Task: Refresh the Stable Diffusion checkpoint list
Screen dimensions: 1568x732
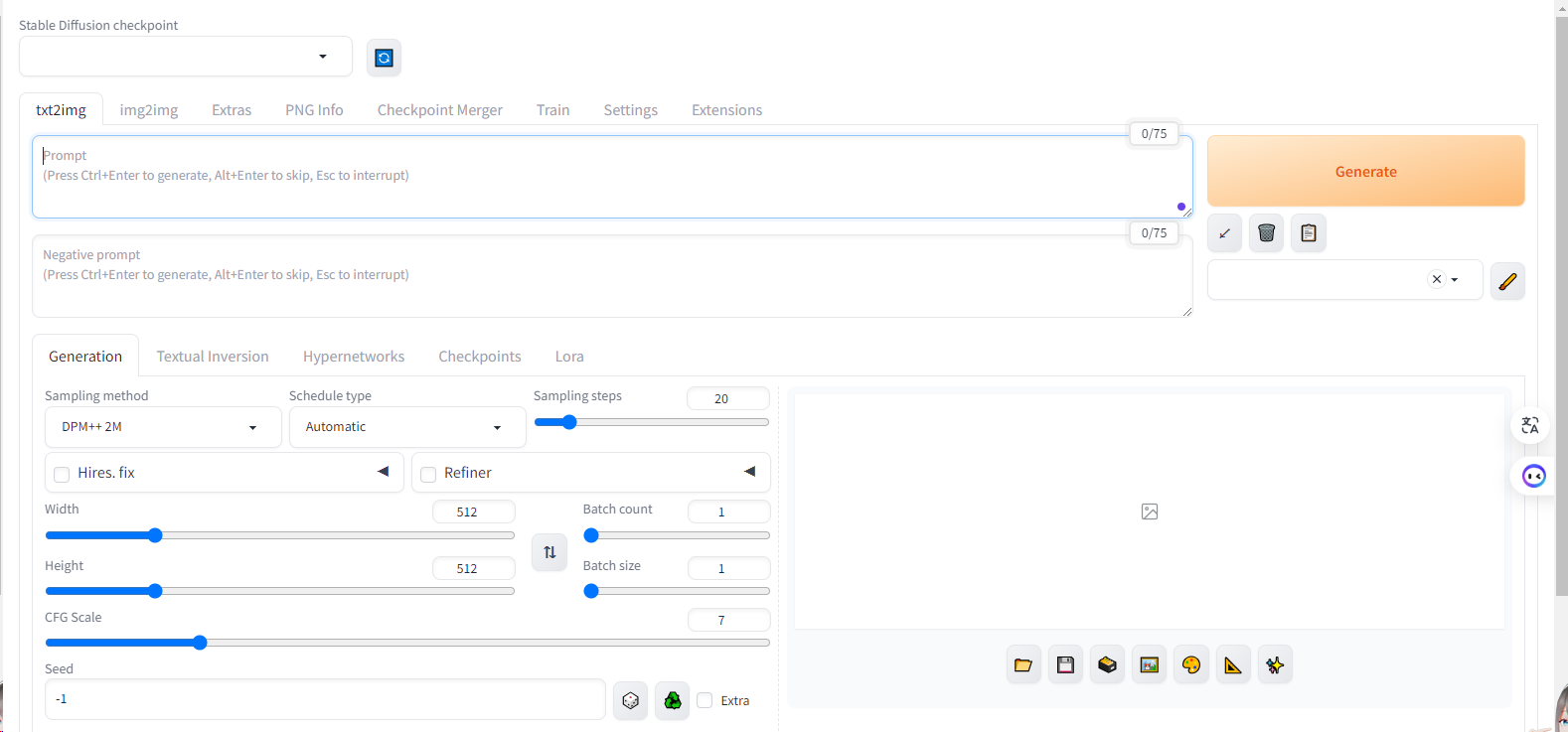Action: point(384,58)
